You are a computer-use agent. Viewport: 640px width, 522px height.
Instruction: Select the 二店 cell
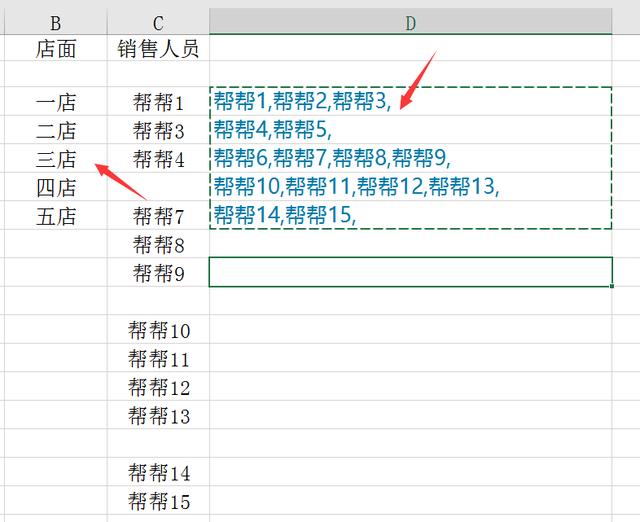[55, 130]
